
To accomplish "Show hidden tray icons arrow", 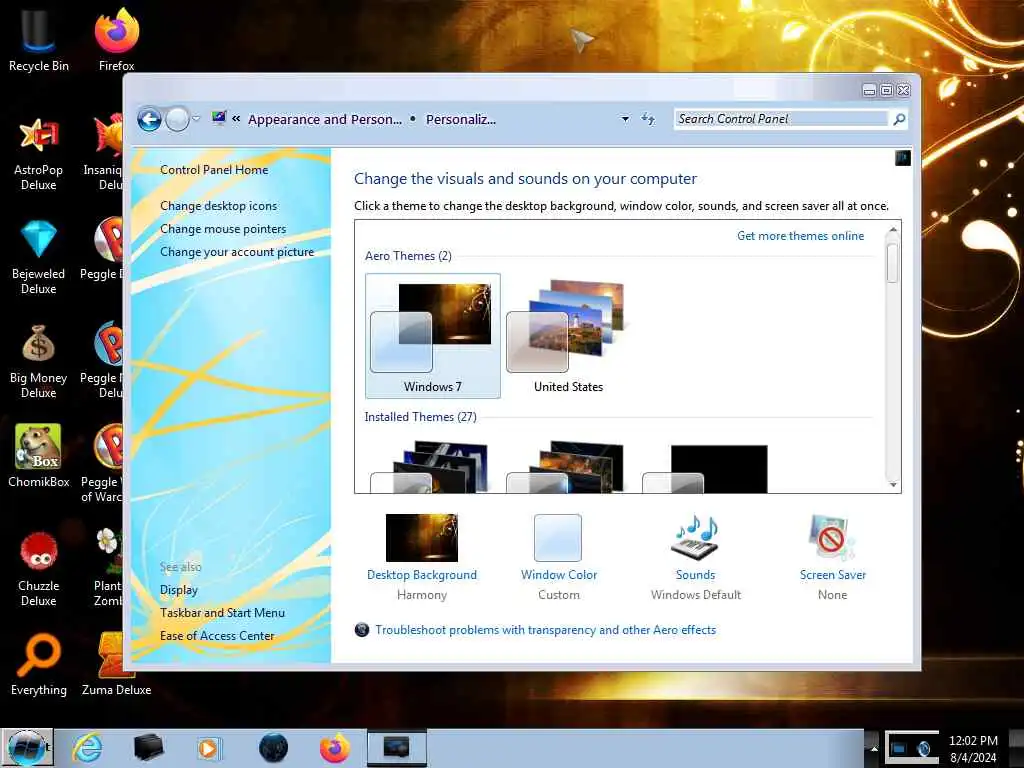I will tap(874, 748).
